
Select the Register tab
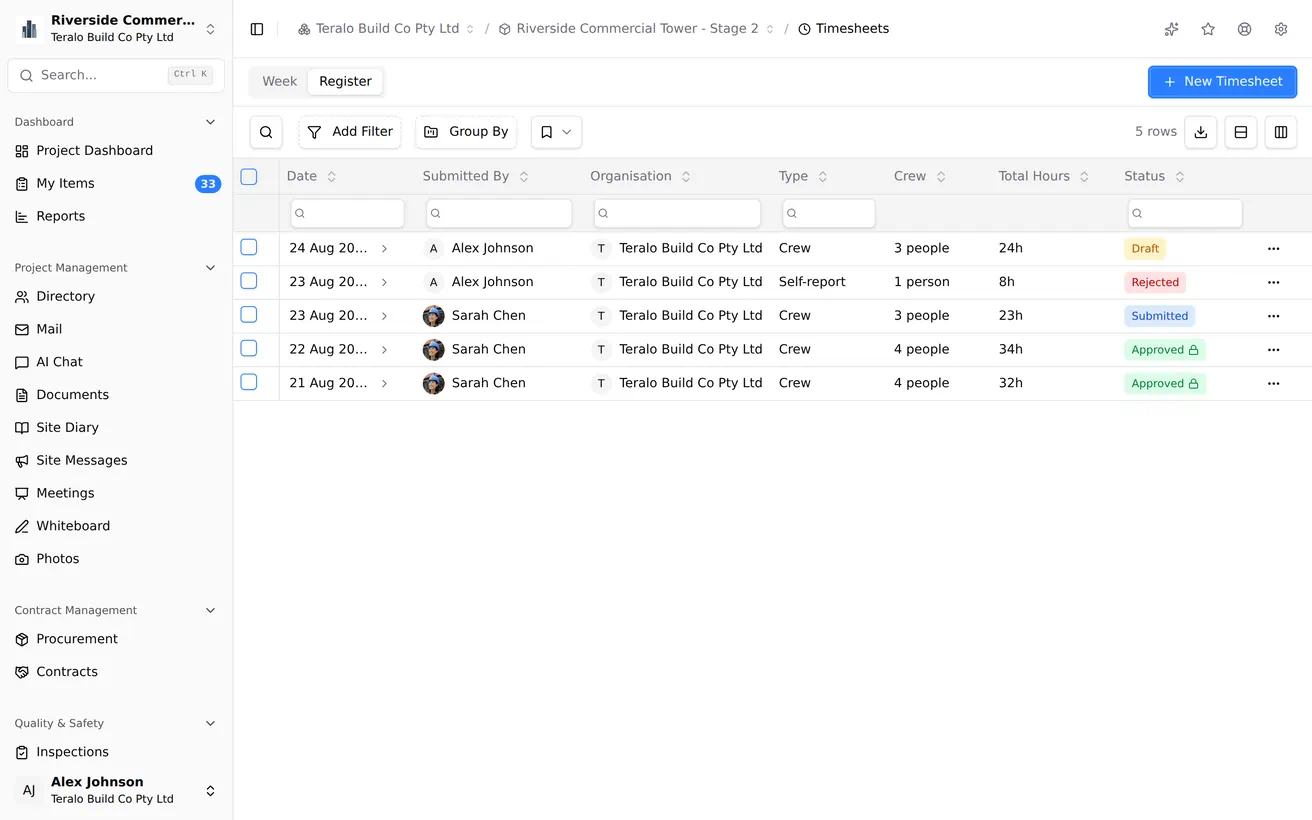pos(345,82)
